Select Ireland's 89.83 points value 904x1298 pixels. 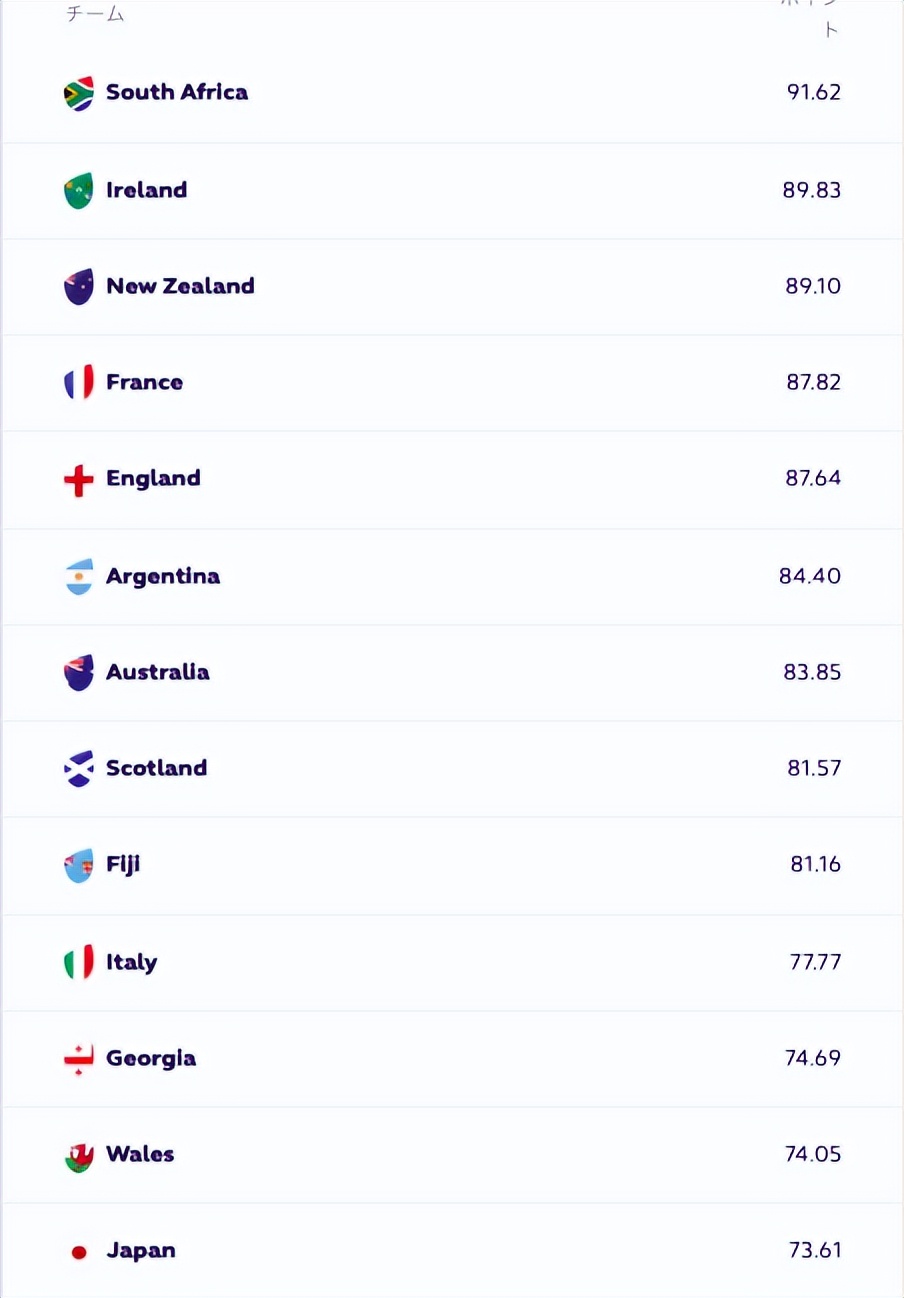click(x=812, y=190)
